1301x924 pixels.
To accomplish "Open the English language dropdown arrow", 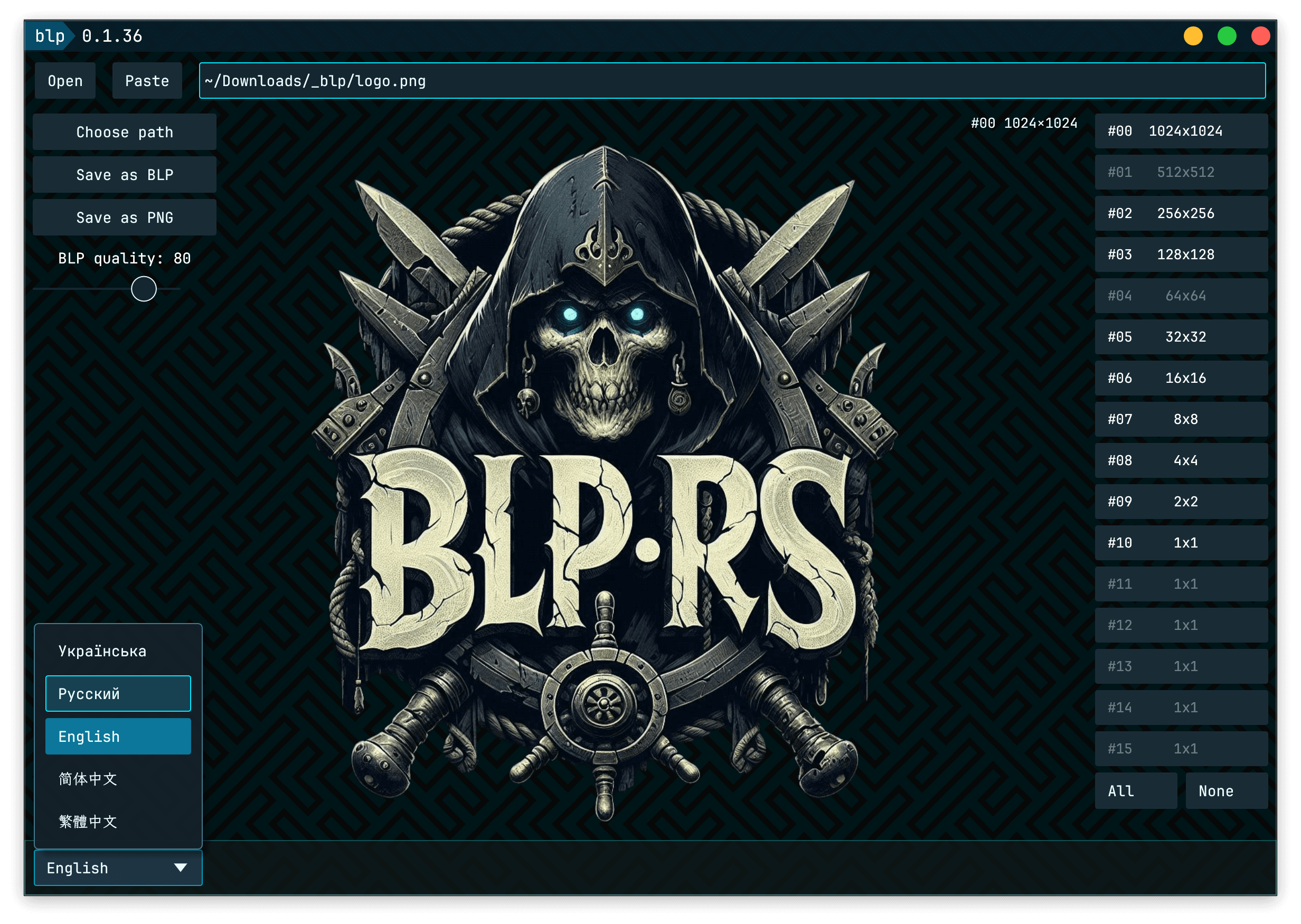I will click(x=181, y=868).
